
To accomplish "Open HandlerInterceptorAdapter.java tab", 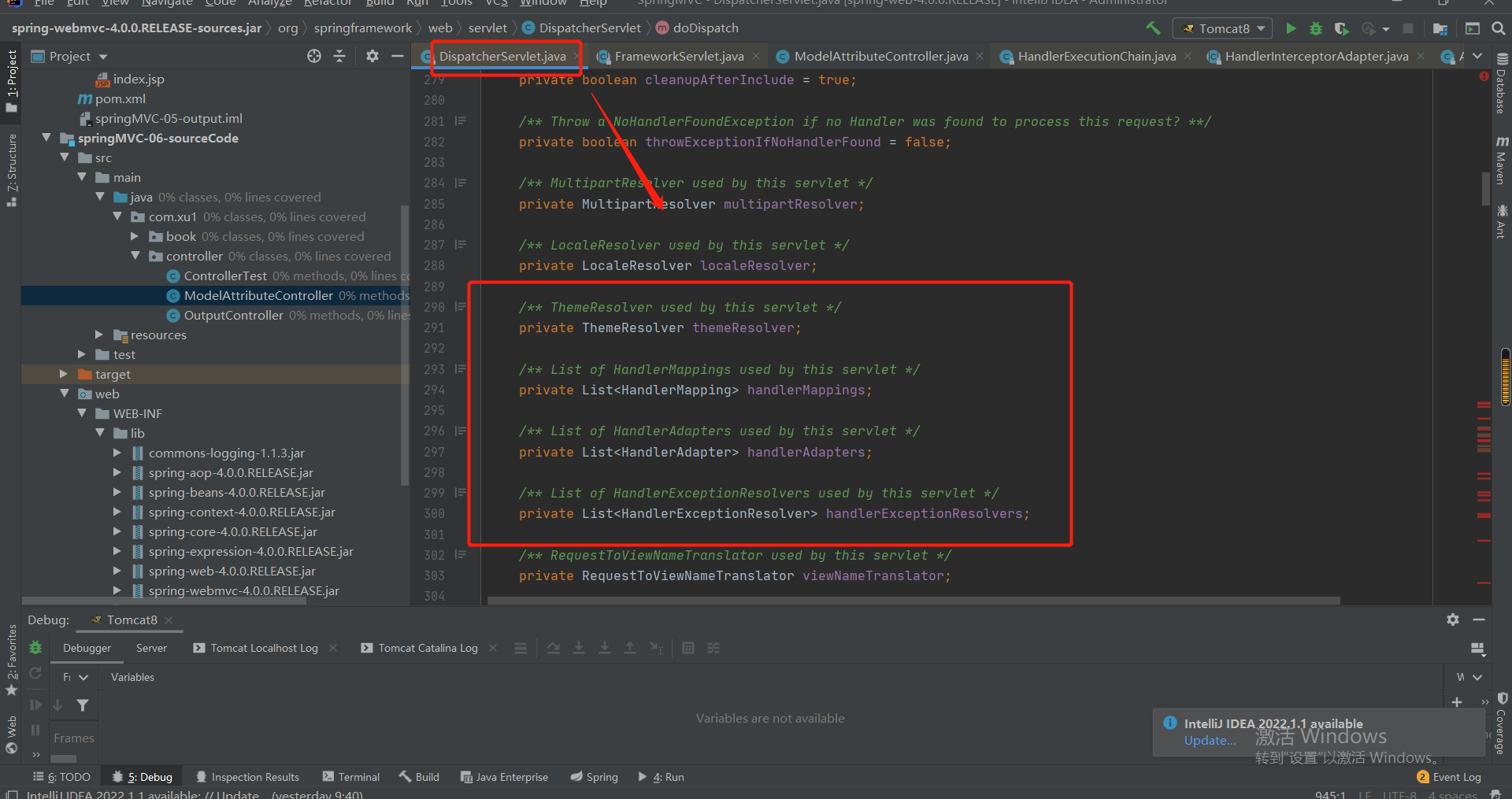I will [x=1316, y=56].
